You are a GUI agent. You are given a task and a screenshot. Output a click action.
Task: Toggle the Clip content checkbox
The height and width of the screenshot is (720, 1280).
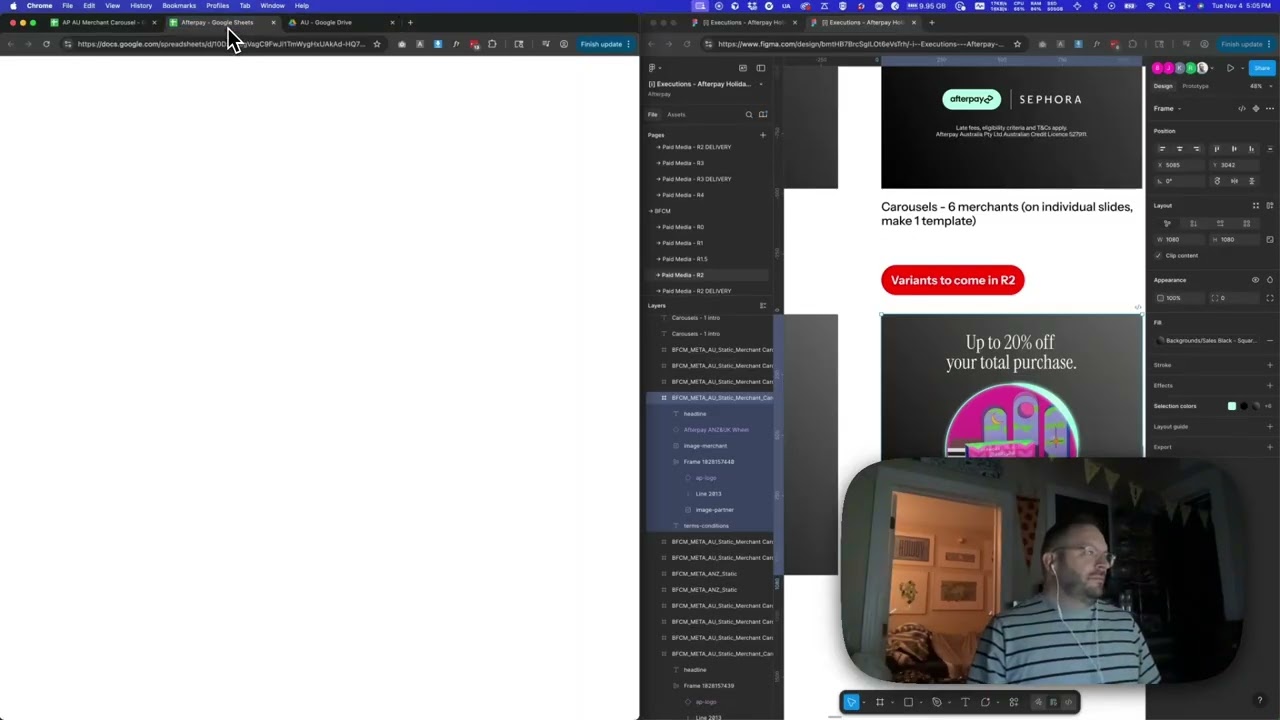pyautogui.click(x=1159, y=255)
